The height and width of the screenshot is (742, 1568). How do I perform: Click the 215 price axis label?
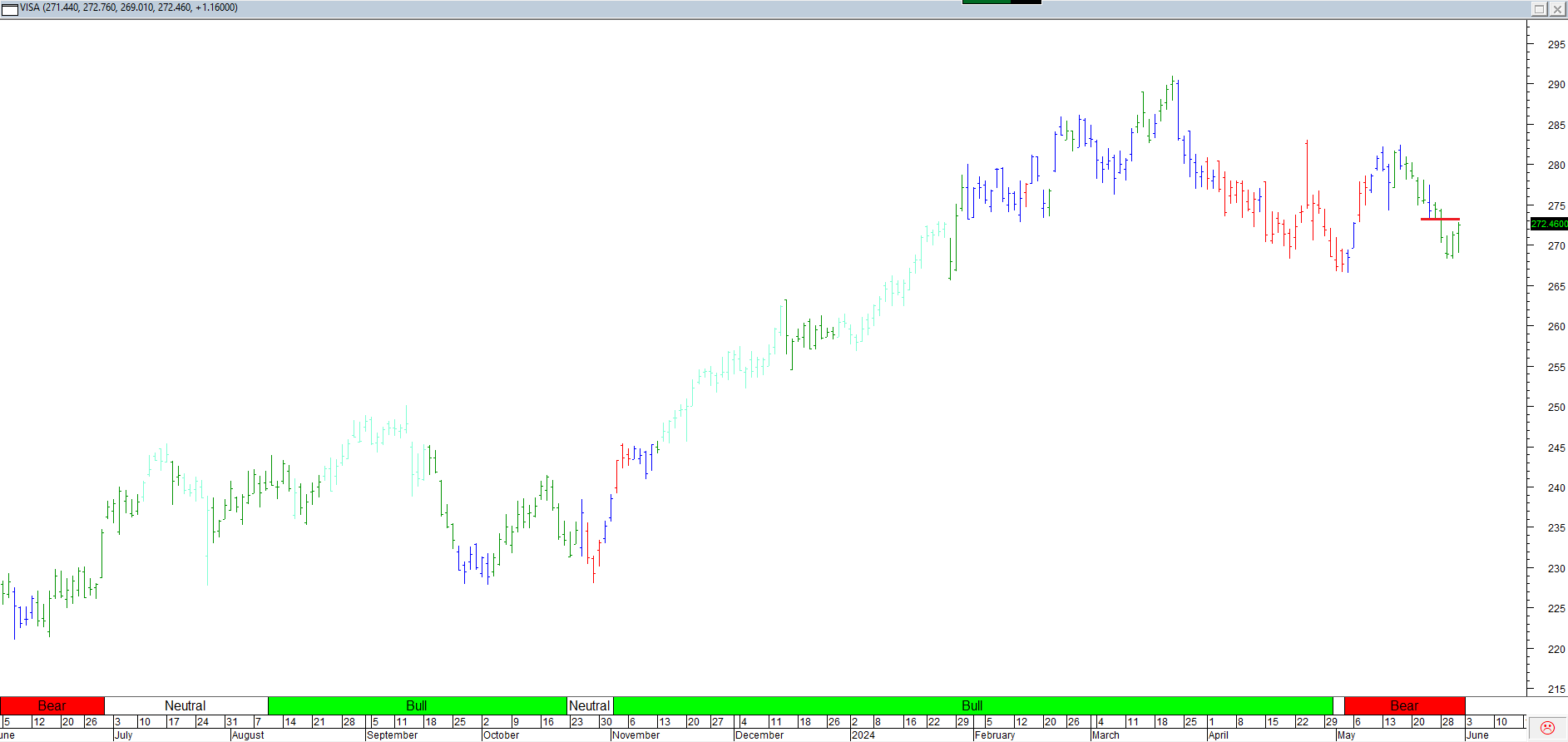1556,690
